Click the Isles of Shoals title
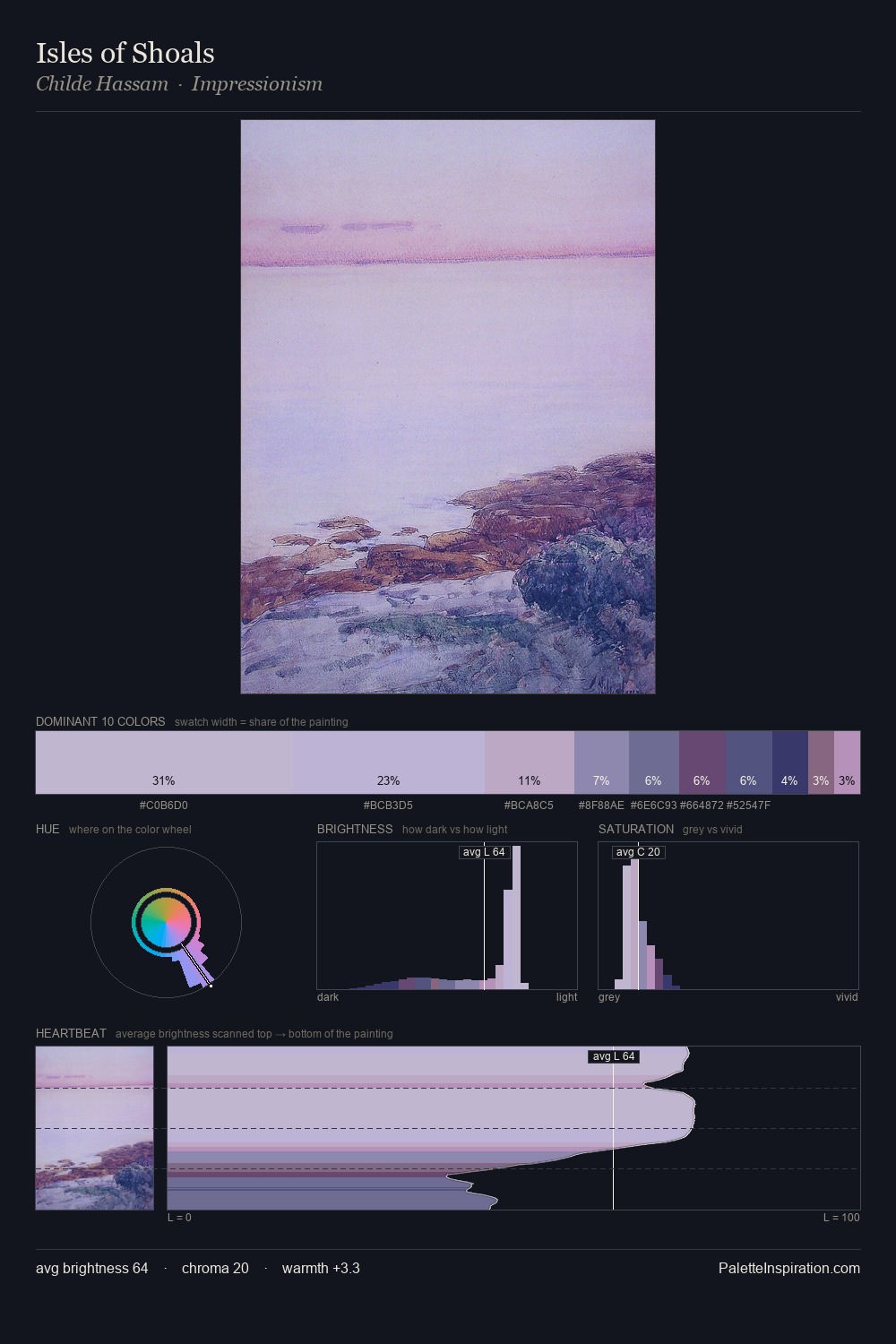Screen dimensions: 896x1344 tap(125, 53)
